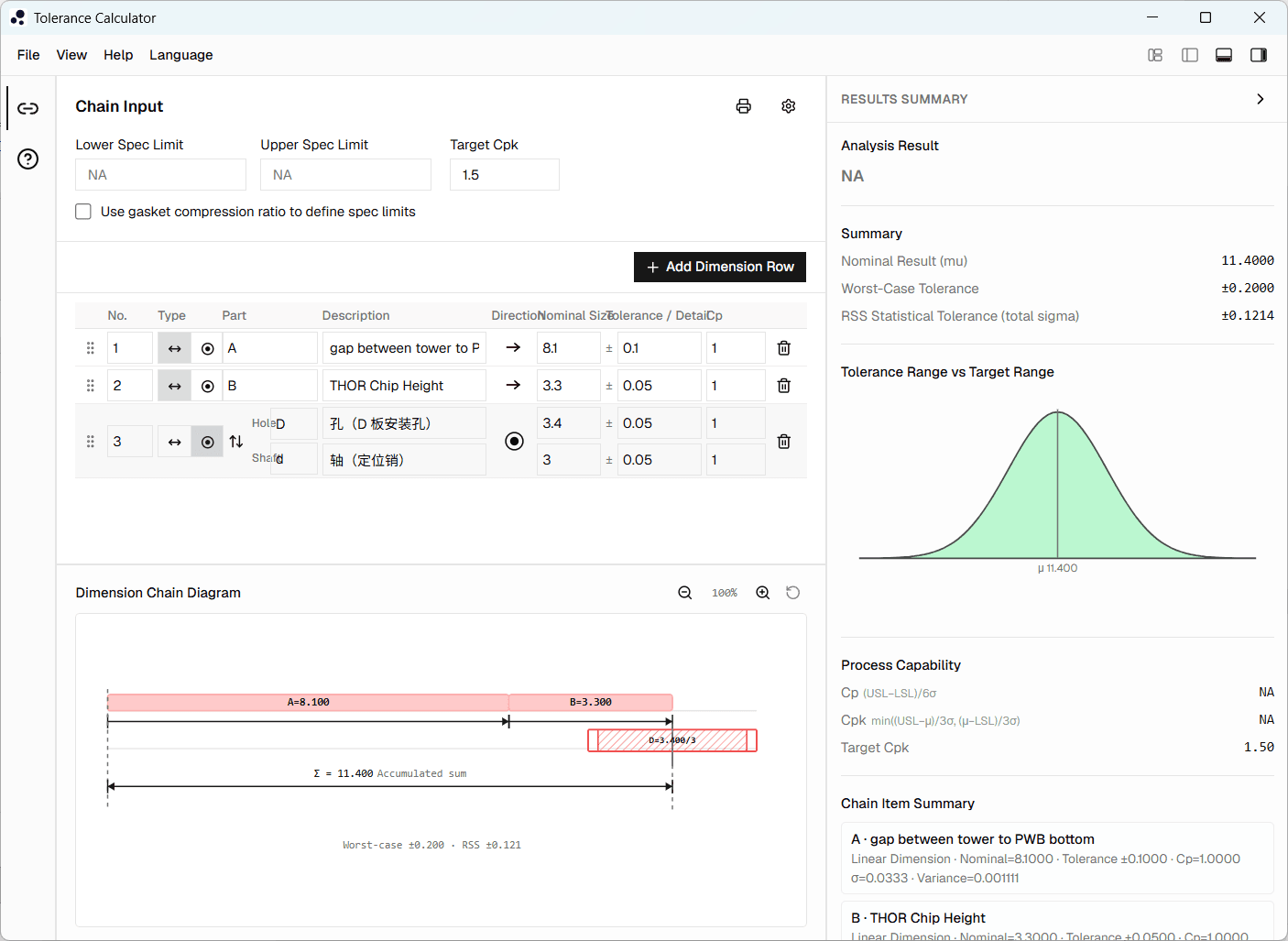Viewport: 1288px width, 941px height.
Task: Toggle the right sidebar layout icon
Action: (1259, 55)
